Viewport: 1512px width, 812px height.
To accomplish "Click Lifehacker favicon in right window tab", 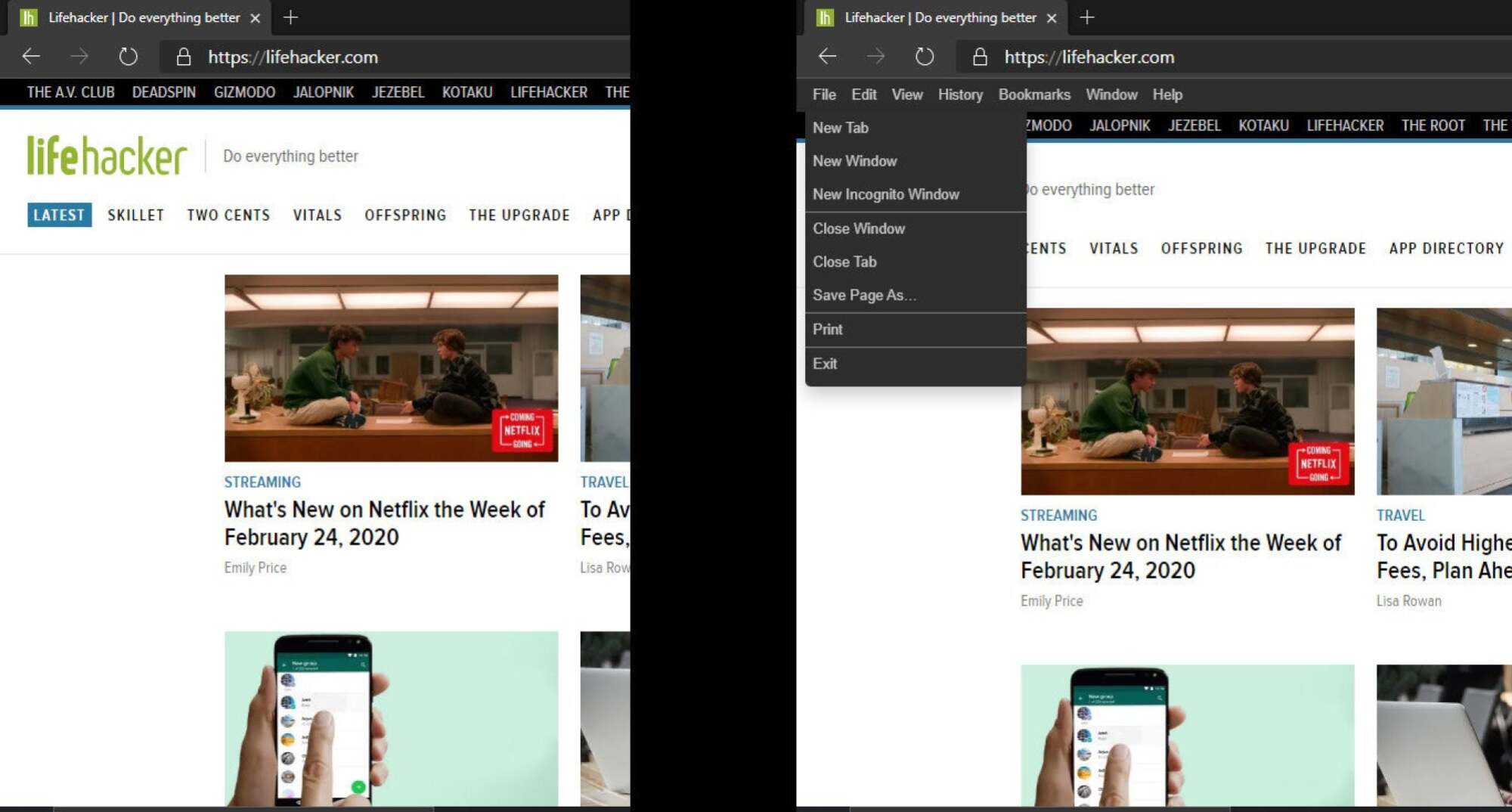I will click(x=825, y=17).
